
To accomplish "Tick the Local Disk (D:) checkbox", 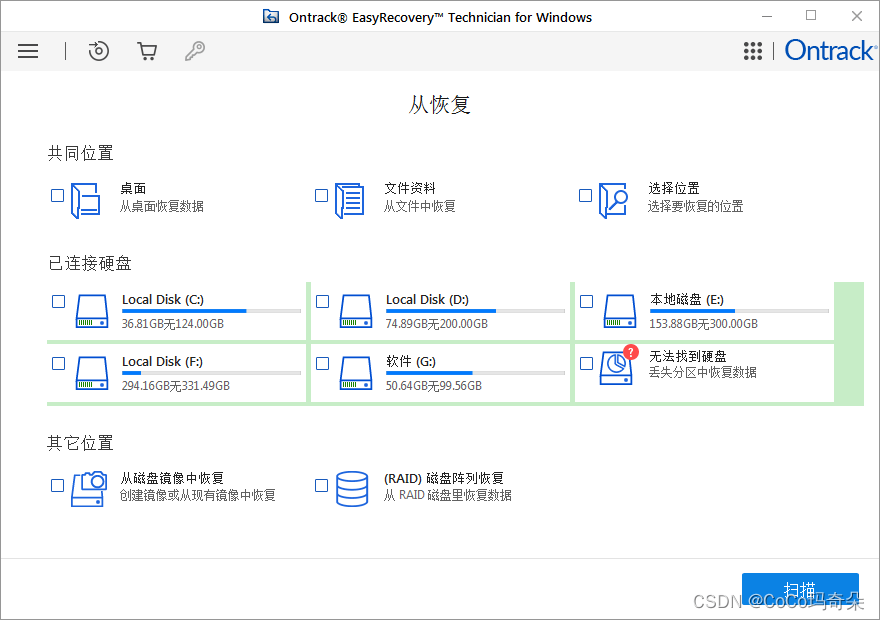I will pyautogui.click(x=322, y=301).
